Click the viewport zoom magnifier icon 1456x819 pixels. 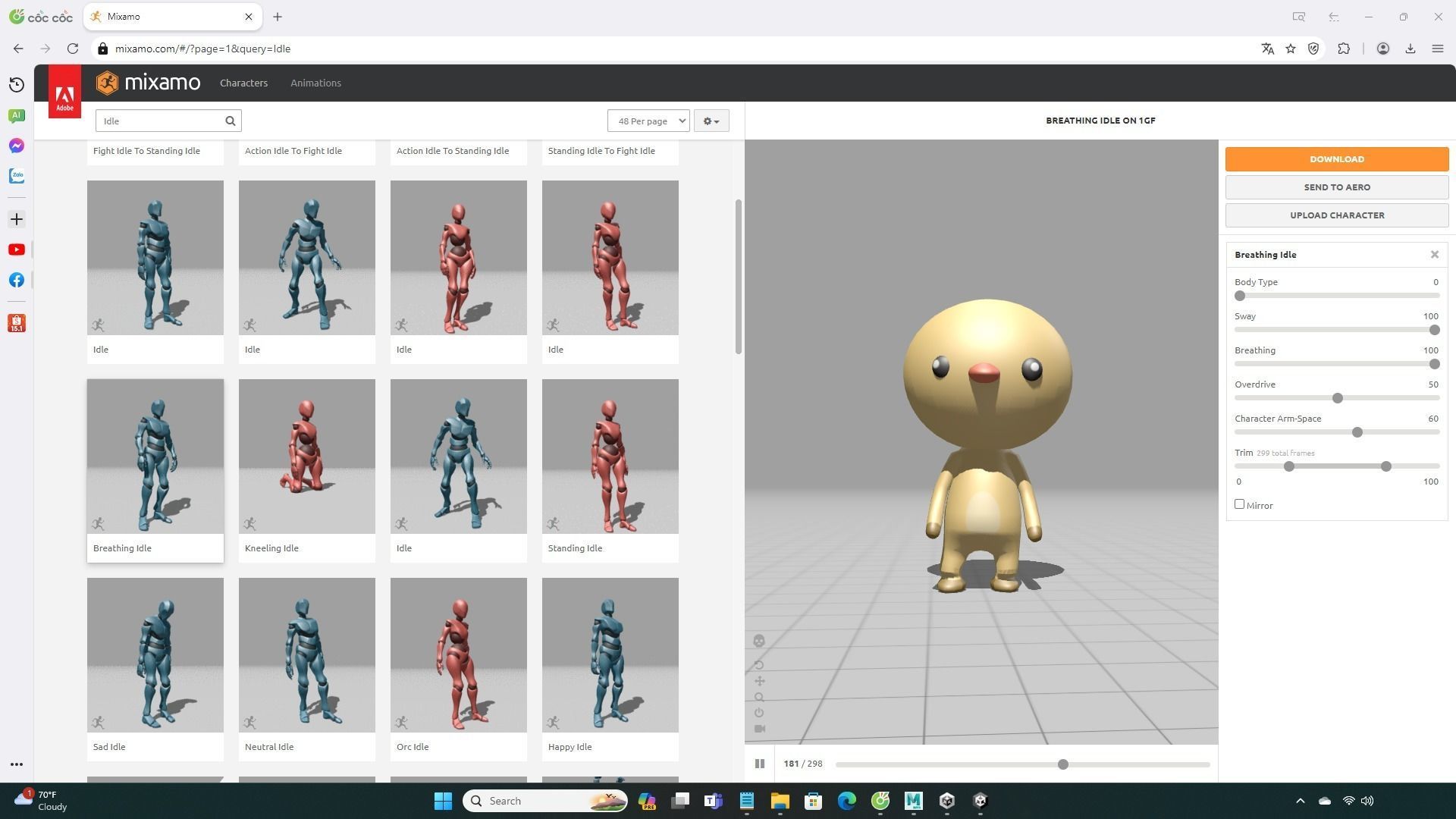pos(759,697)
